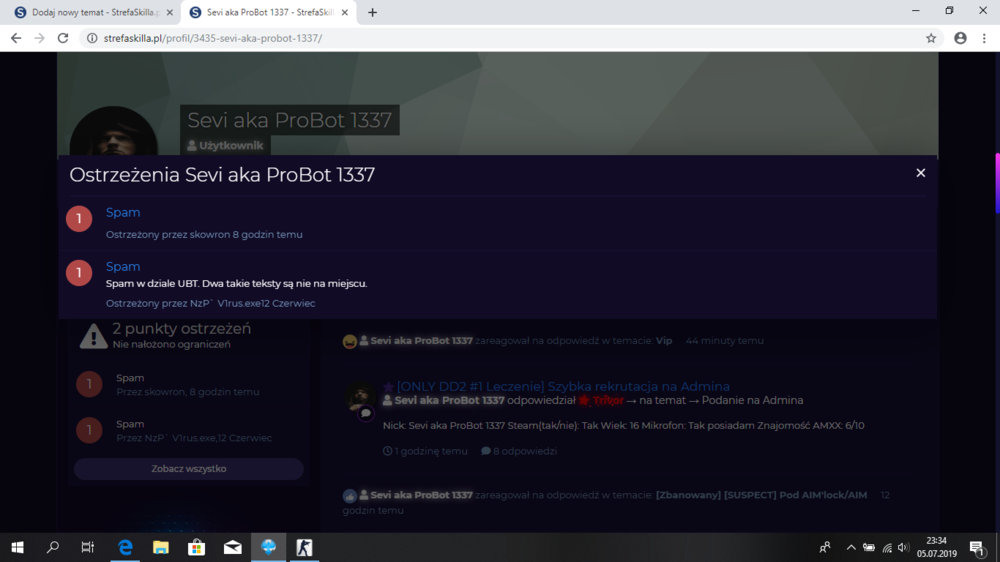This screenshot has width=1000, height=562.
Task: Click the 1 godzinę temu timestamp
Action: coord(425,451)
